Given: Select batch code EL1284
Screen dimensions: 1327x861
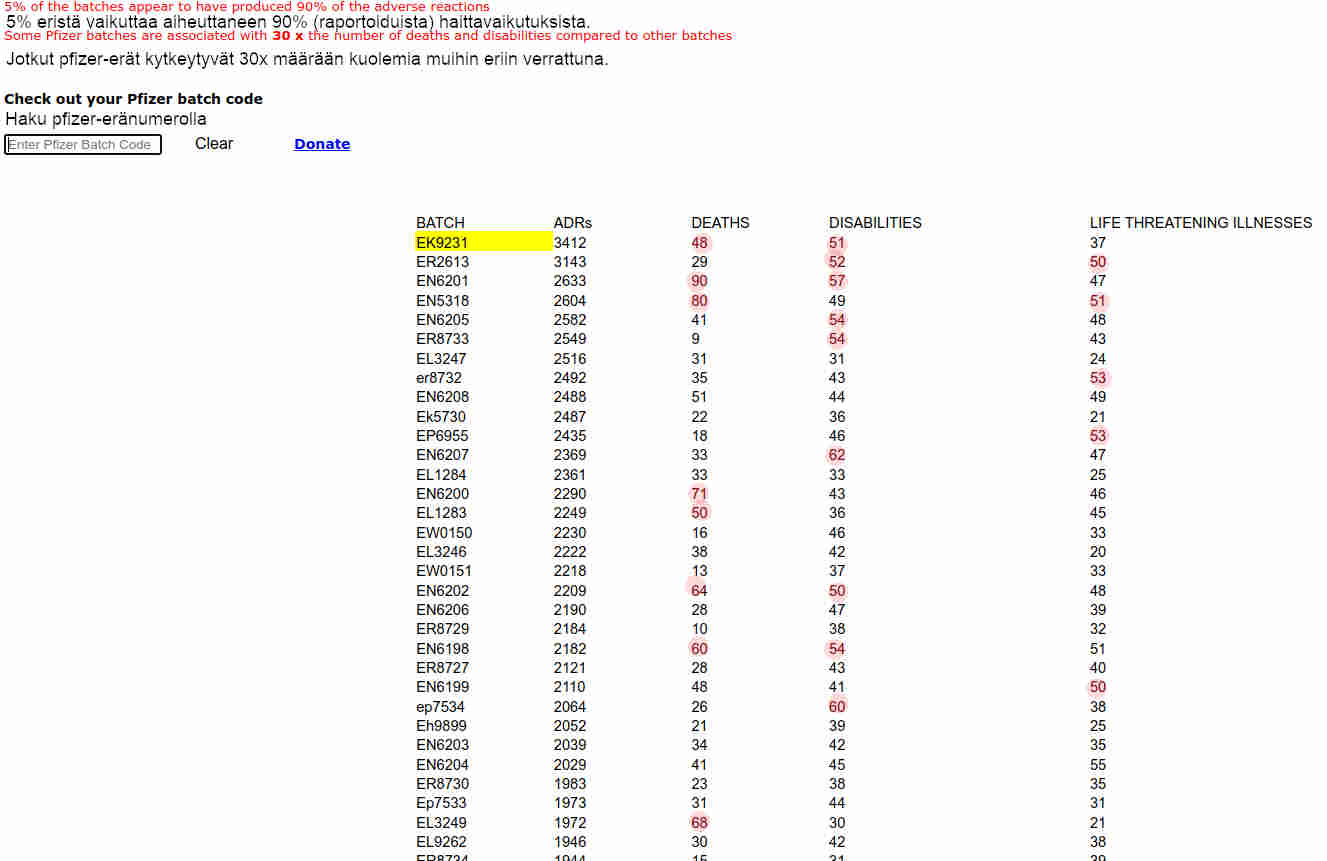Looking at the screenshot, I should [441, 475].
